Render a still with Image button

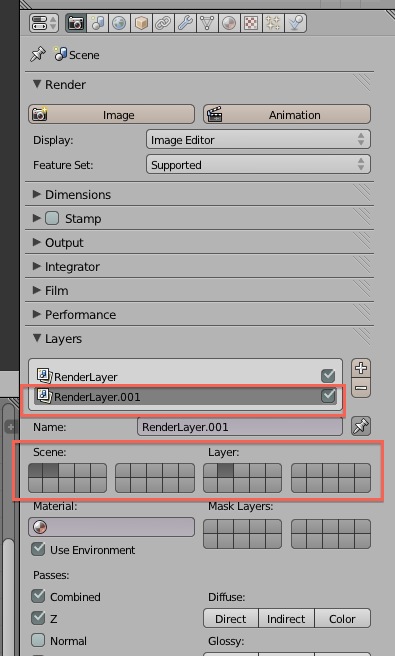[x=111, y=114]
